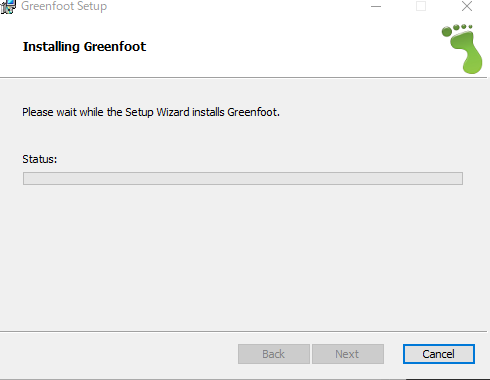Click the Greenfoot footprint logo
This screenshot has height=380, width=490.
pyautogui.click(x=462, y=48)
